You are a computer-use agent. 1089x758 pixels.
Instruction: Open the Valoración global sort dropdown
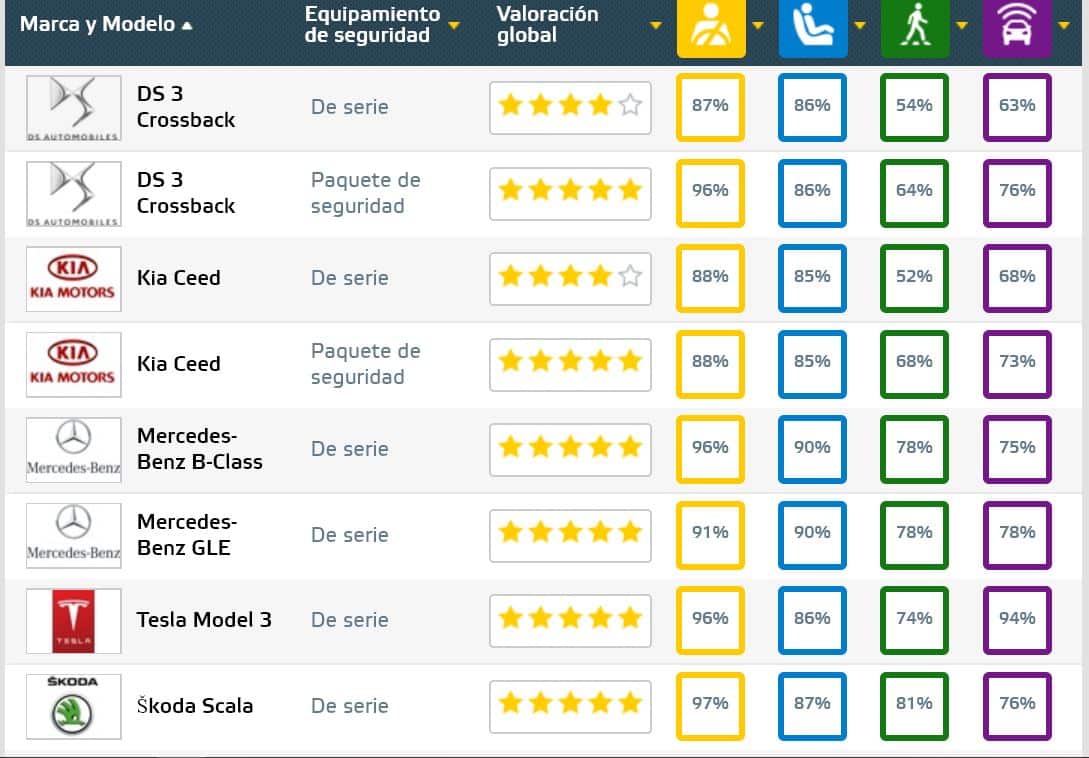pyautogui.click(x=656, y=25)
